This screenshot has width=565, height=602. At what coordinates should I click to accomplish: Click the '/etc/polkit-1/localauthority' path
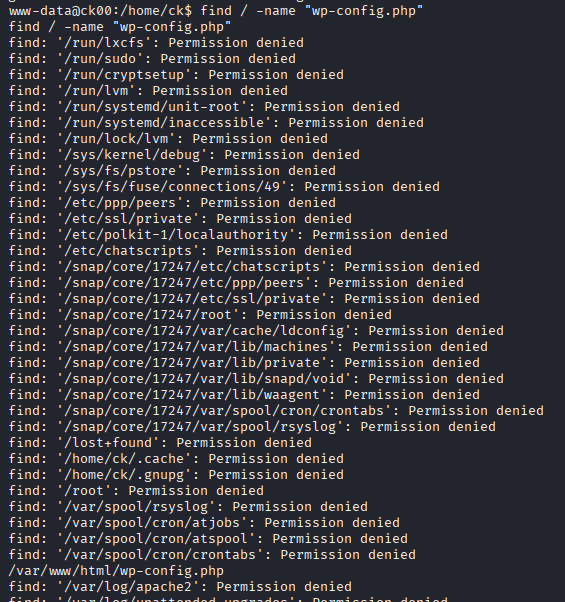click(x=176, y=235)
